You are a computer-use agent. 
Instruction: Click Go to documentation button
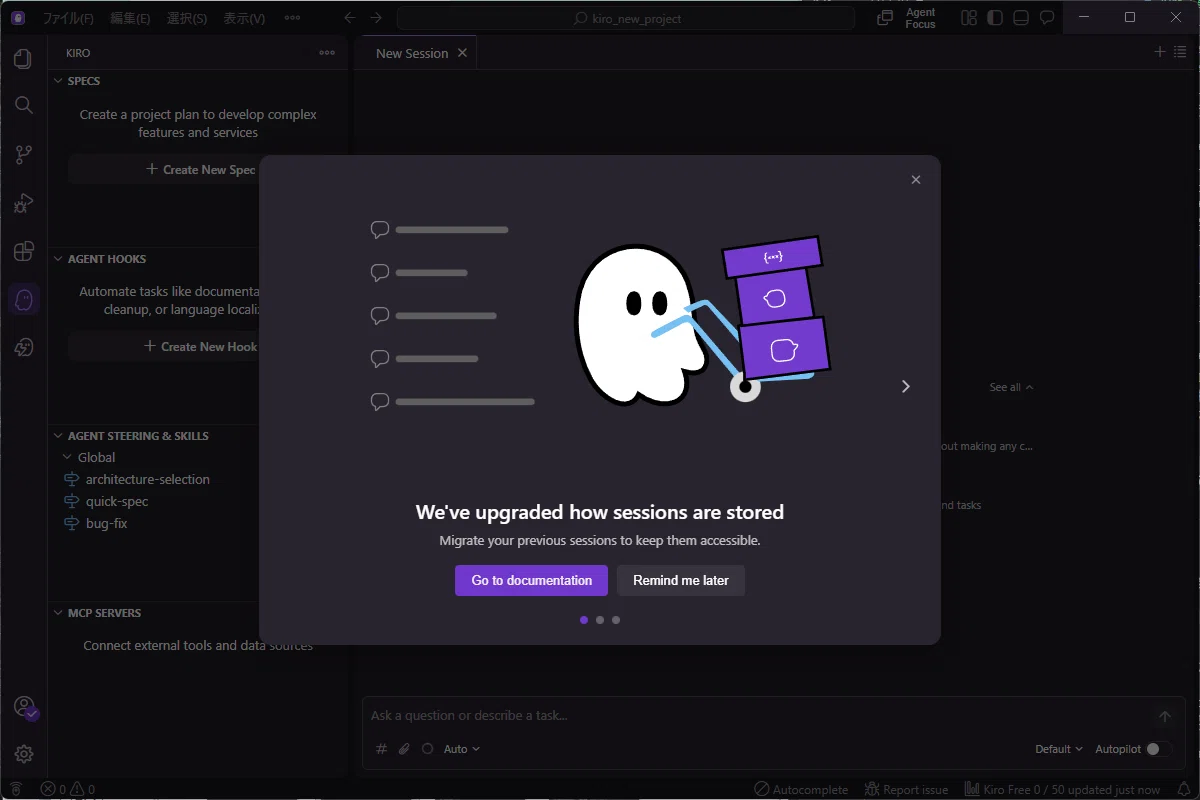coord(532,580)
